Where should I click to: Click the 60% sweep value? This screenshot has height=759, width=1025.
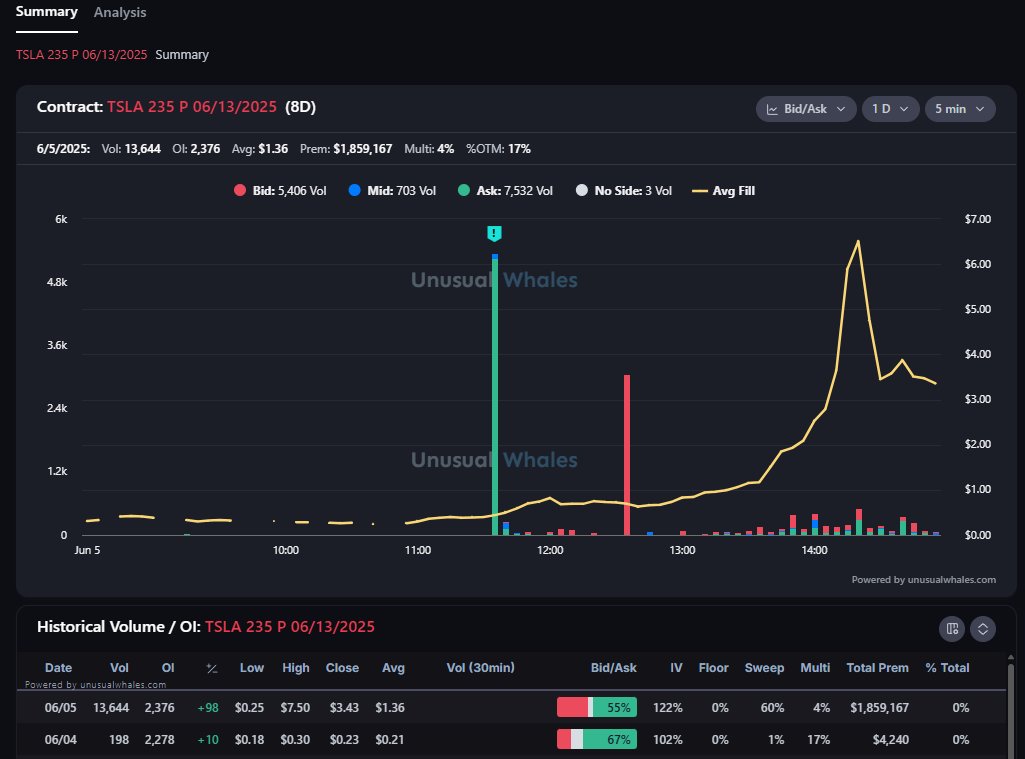772,707
